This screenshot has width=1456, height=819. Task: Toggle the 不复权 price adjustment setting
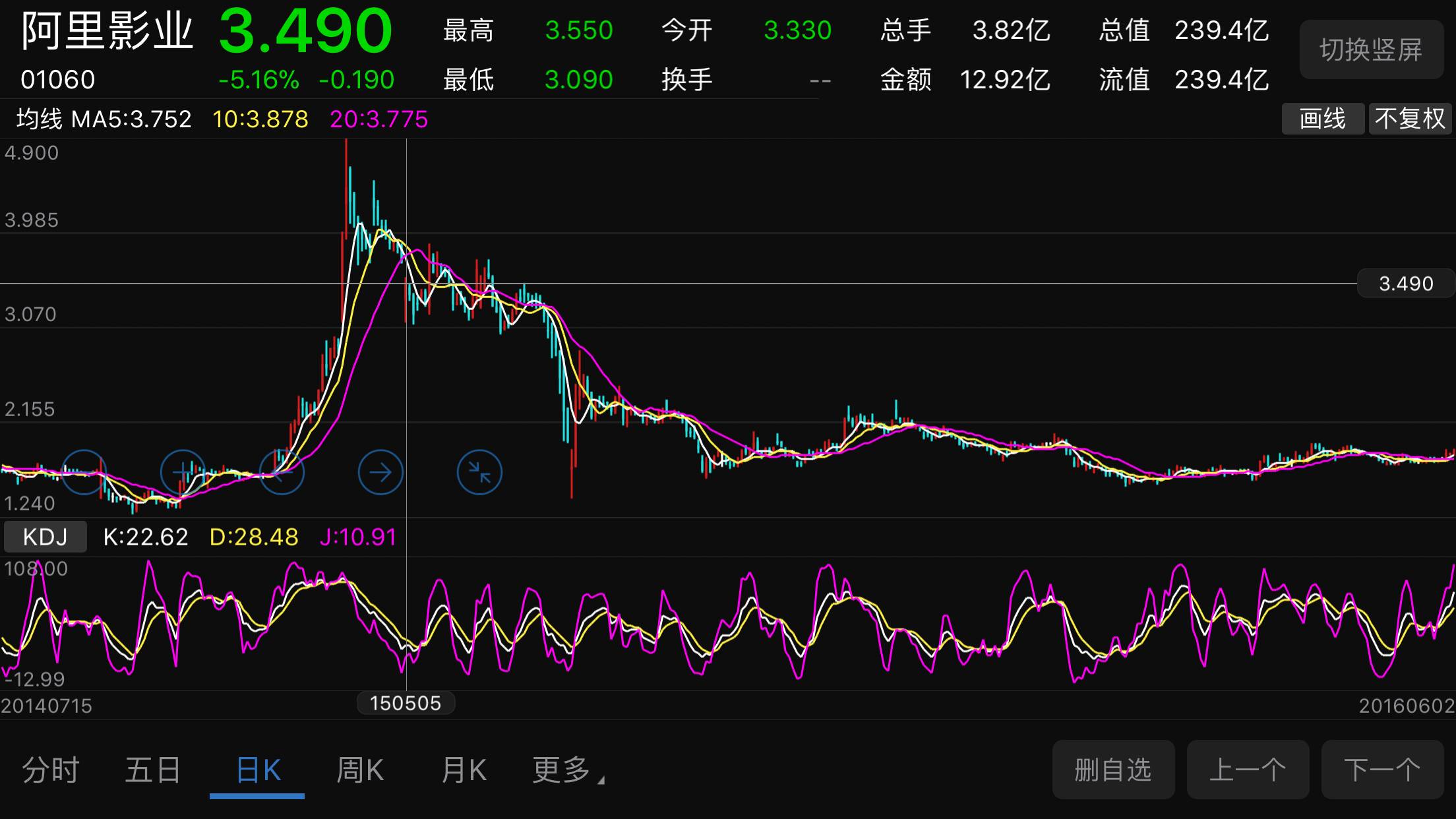point(1410,119)
